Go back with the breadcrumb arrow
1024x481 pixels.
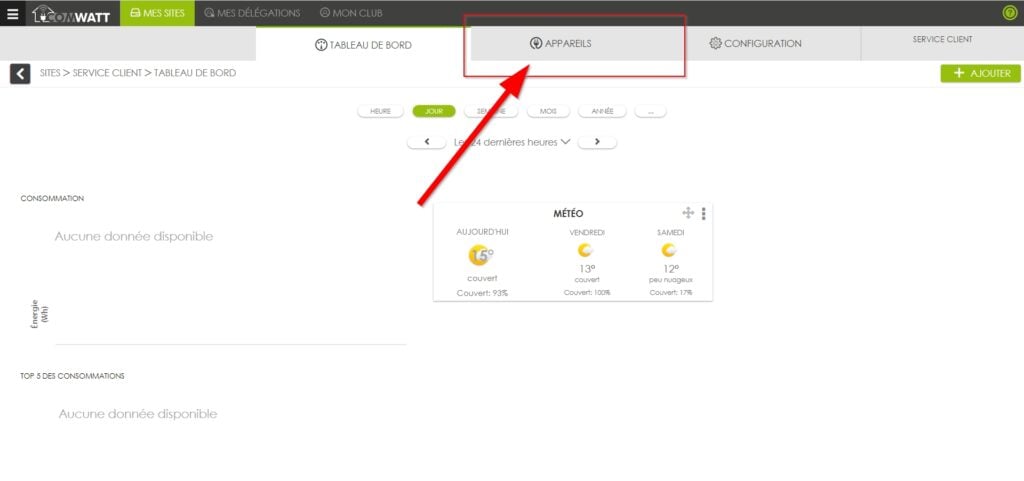pyautogui.click(x=20, y=74)
